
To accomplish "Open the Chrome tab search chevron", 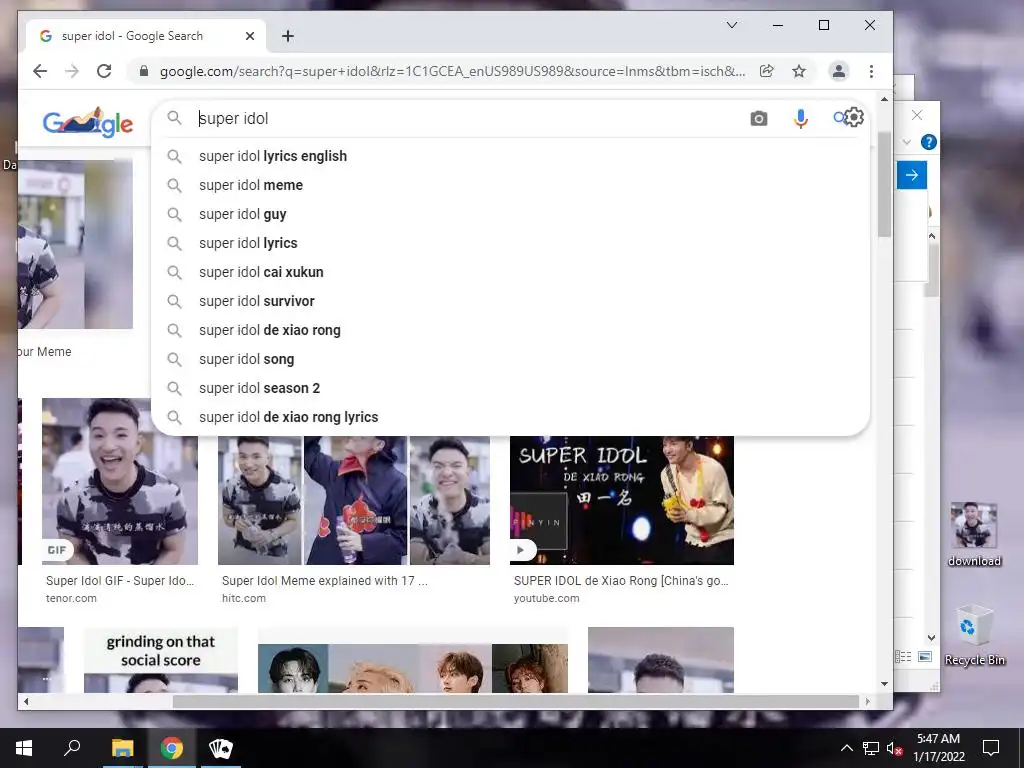I will pos(732,25).
